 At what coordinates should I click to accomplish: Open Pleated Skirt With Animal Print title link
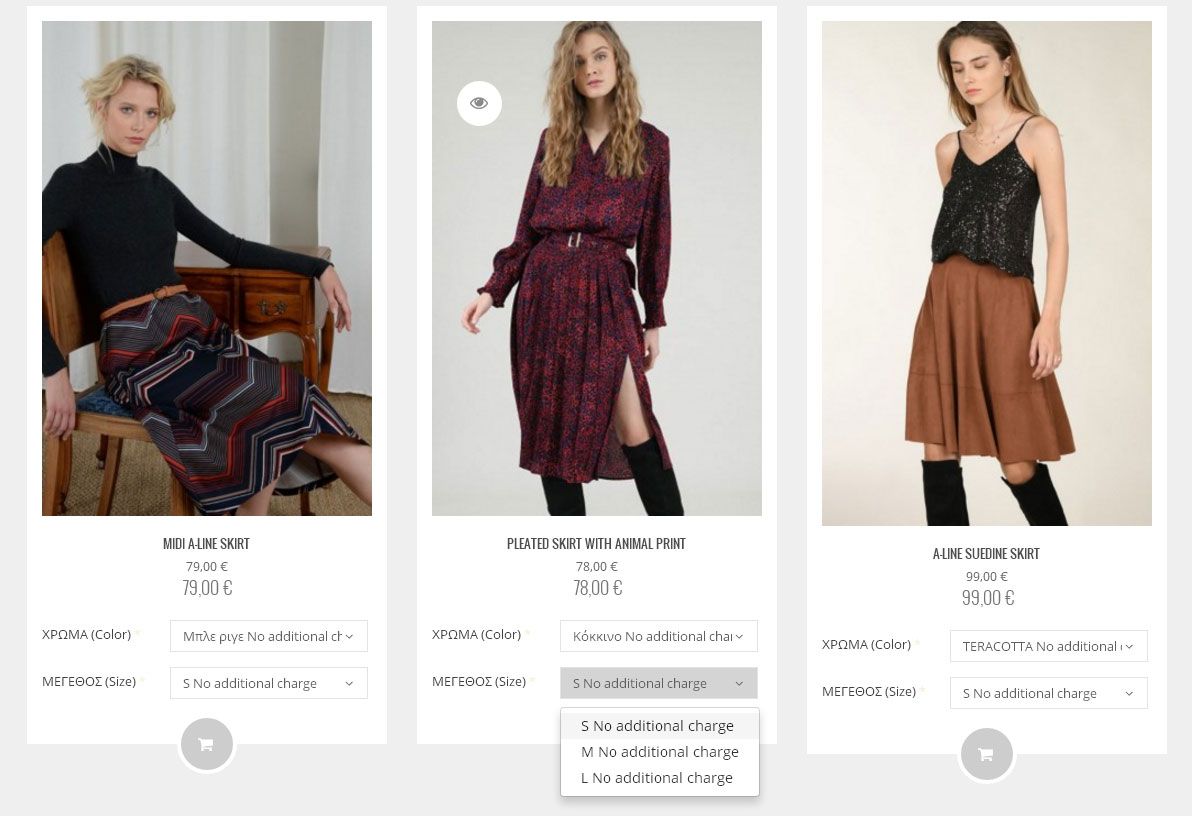tap(596, 544)
